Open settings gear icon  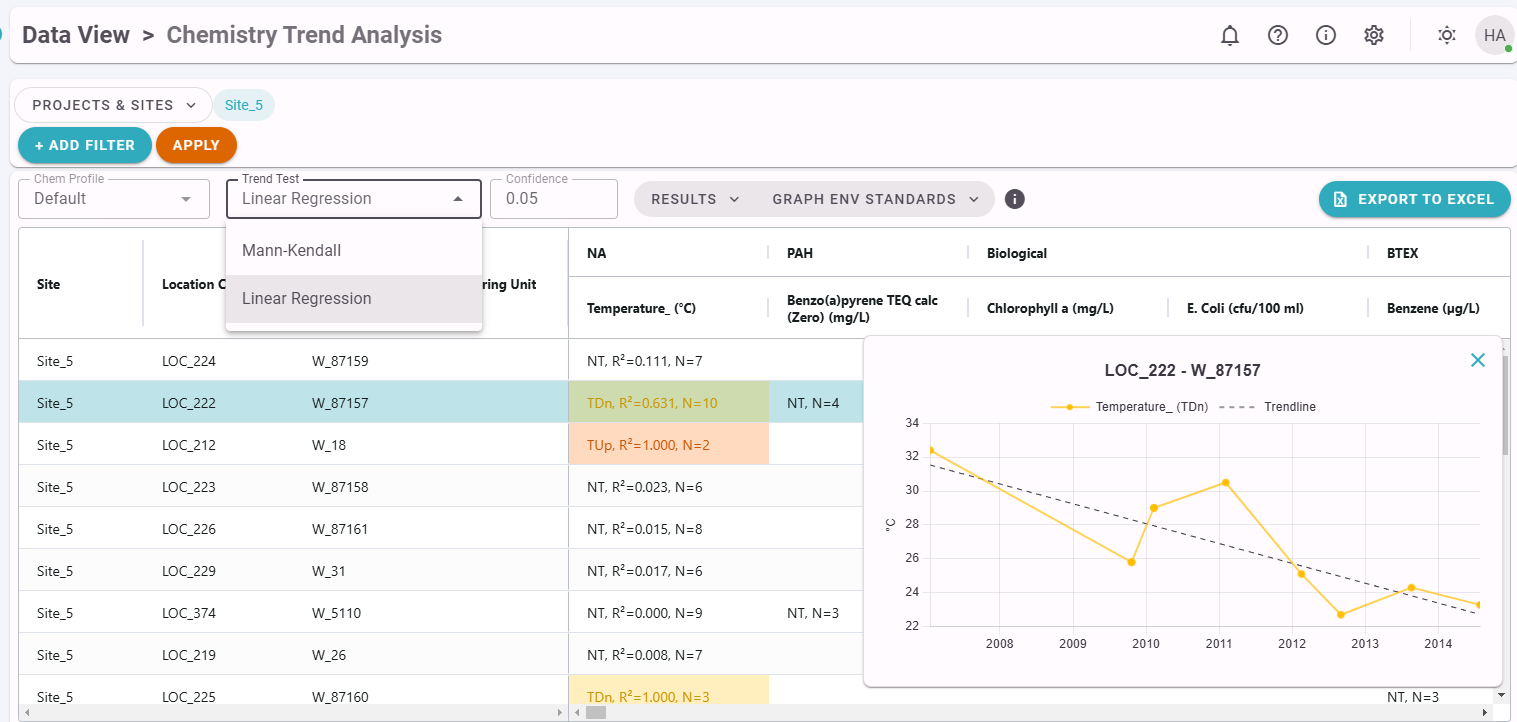1374,35
